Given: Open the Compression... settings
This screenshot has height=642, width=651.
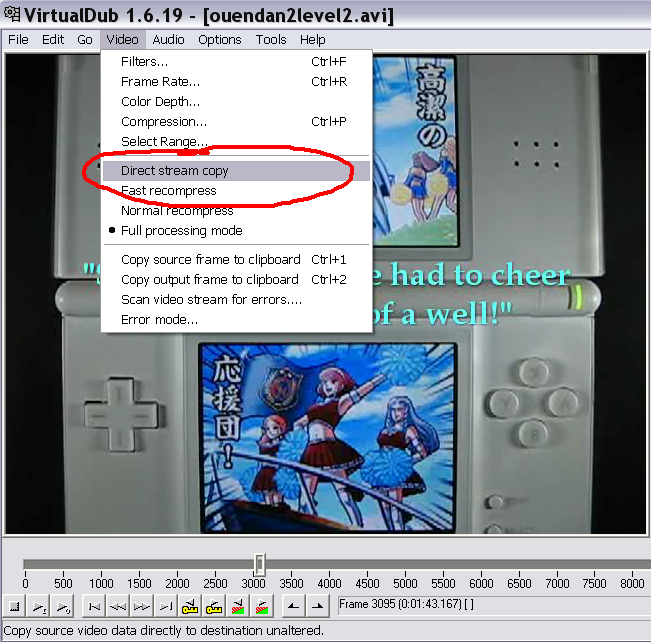Looking at the screenshot, I should point(236,121).
